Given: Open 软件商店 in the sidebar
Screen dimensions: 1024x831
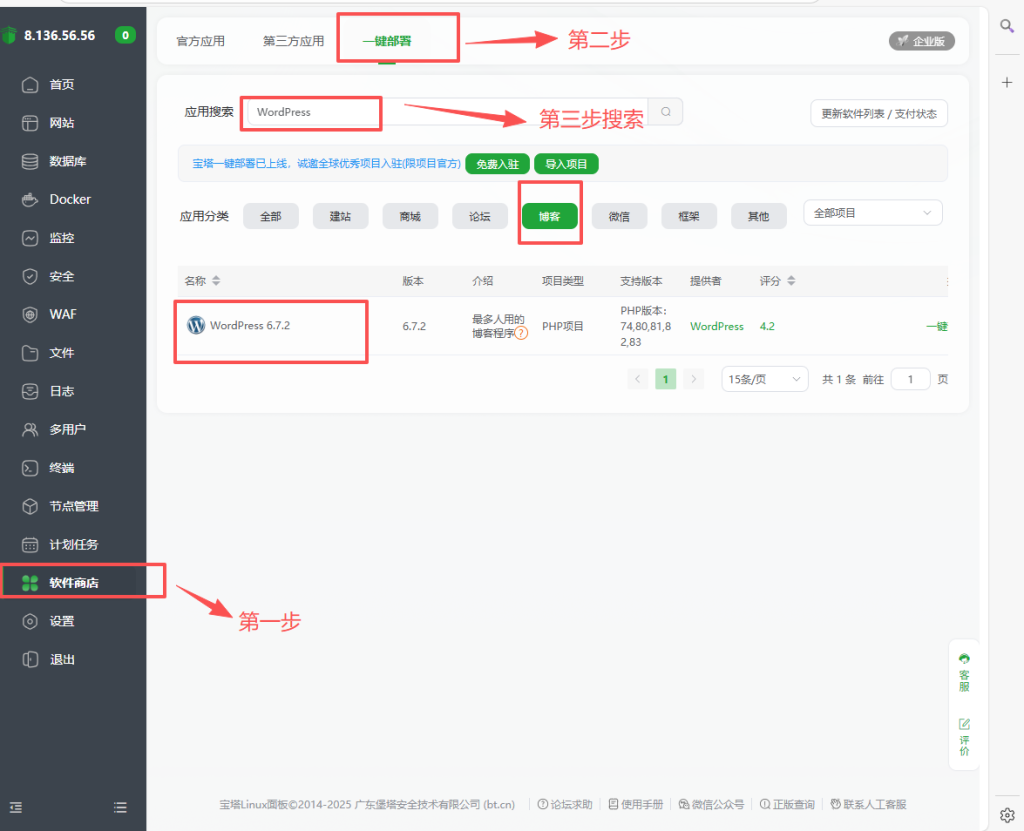Looking at the screenshot, I should click(x=73, y=583).
